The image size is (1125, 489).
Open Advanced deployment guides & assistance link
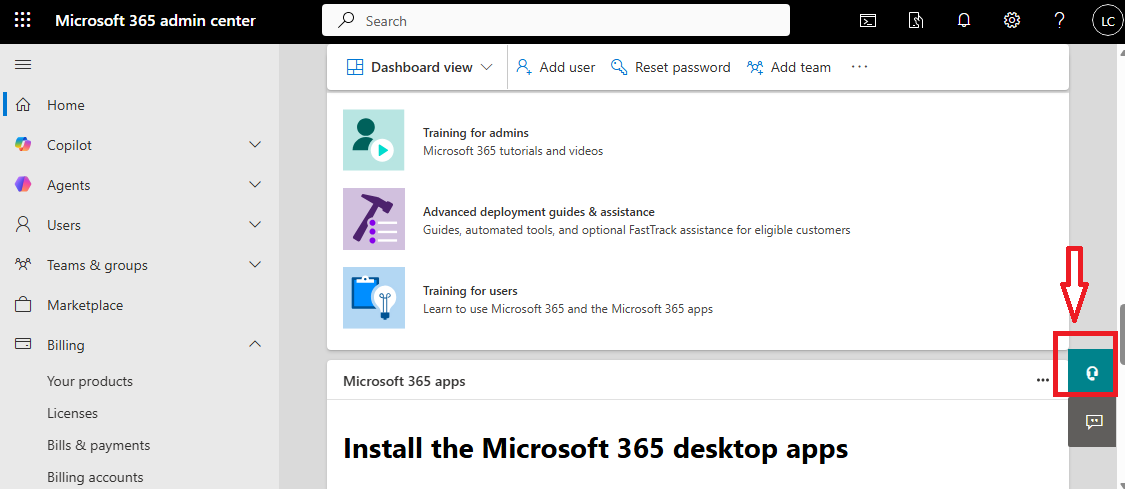click(x=538, y=212)
